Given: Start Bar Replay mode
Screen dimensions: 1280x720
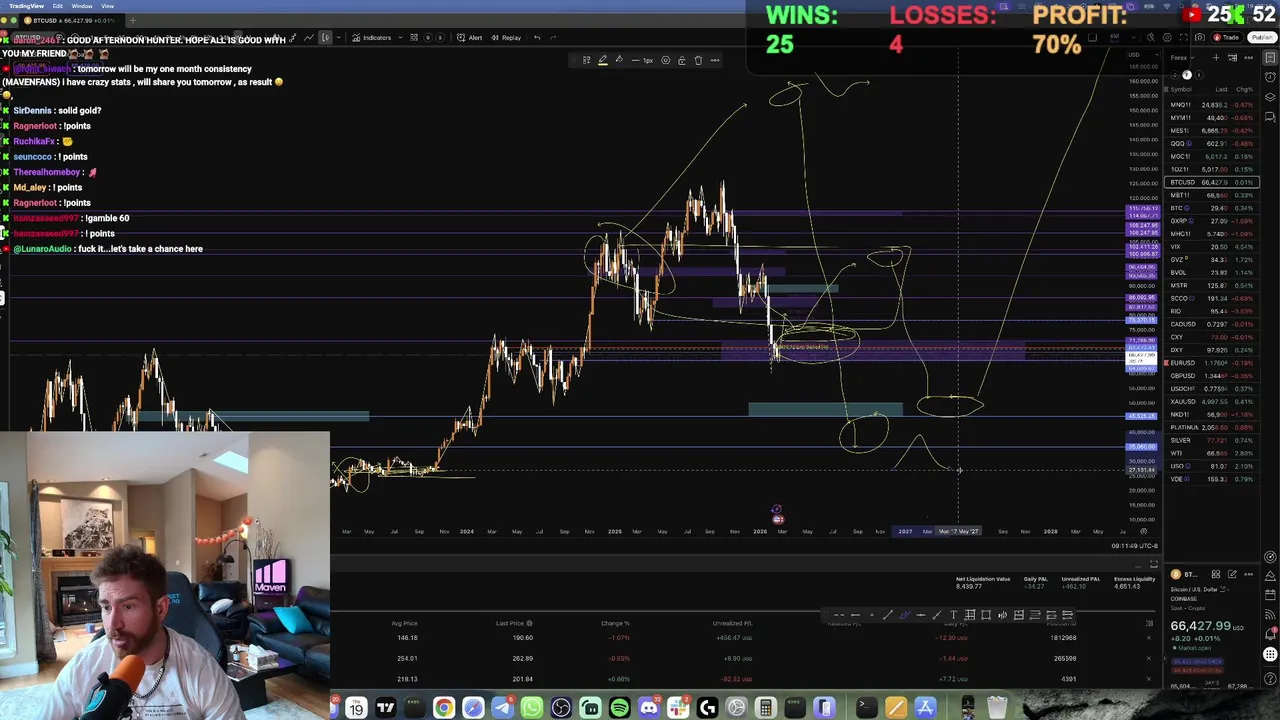Looking at the screenshot, I should [506, 37].
